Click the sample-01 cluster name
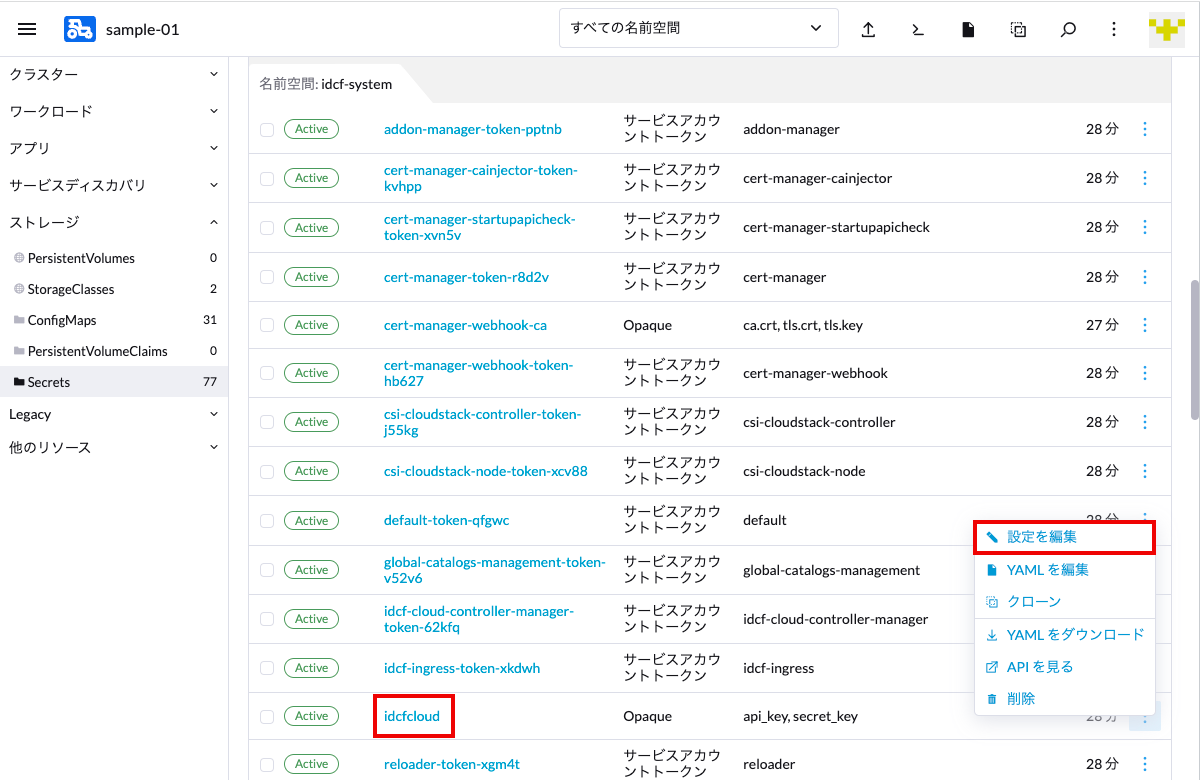The height and width of the screenshot is (780, 1200). [x=142, y=29]
